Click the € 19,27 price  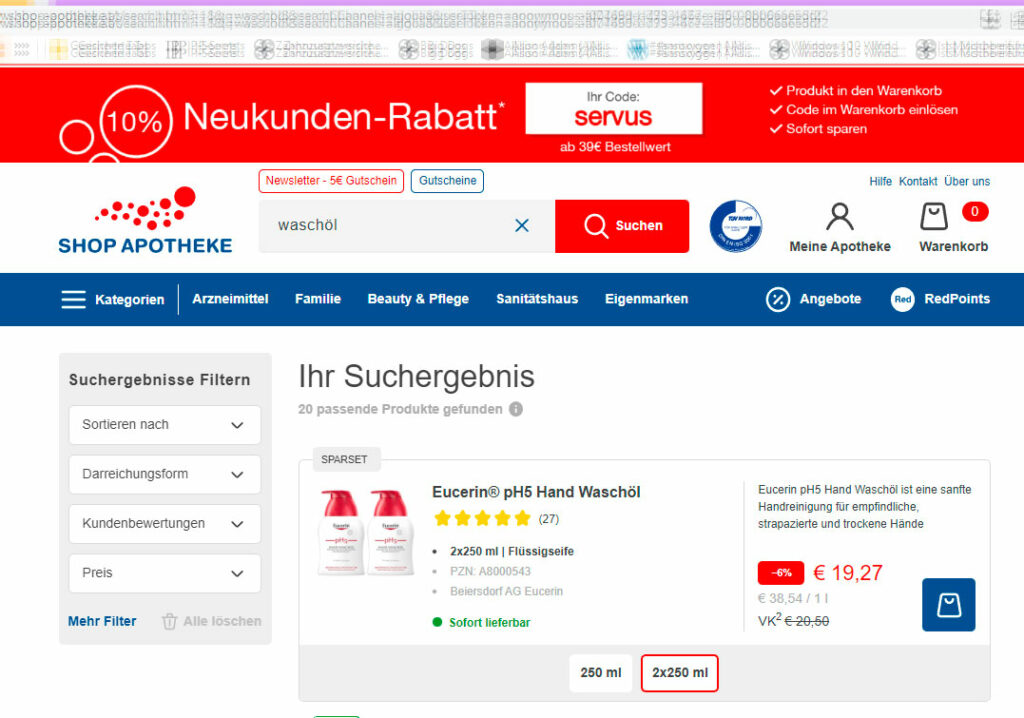coord(848,573)
